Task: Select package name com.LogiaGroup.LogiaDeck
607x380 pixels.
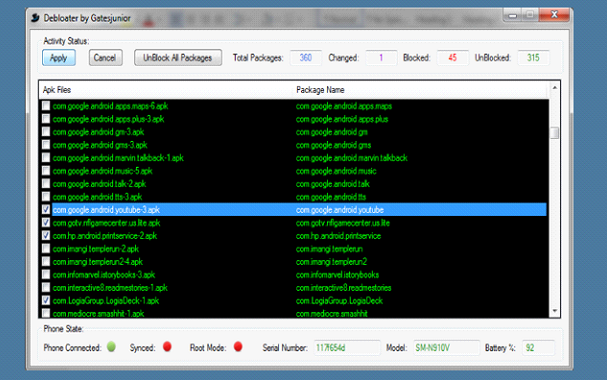Action: pos(339,301)
